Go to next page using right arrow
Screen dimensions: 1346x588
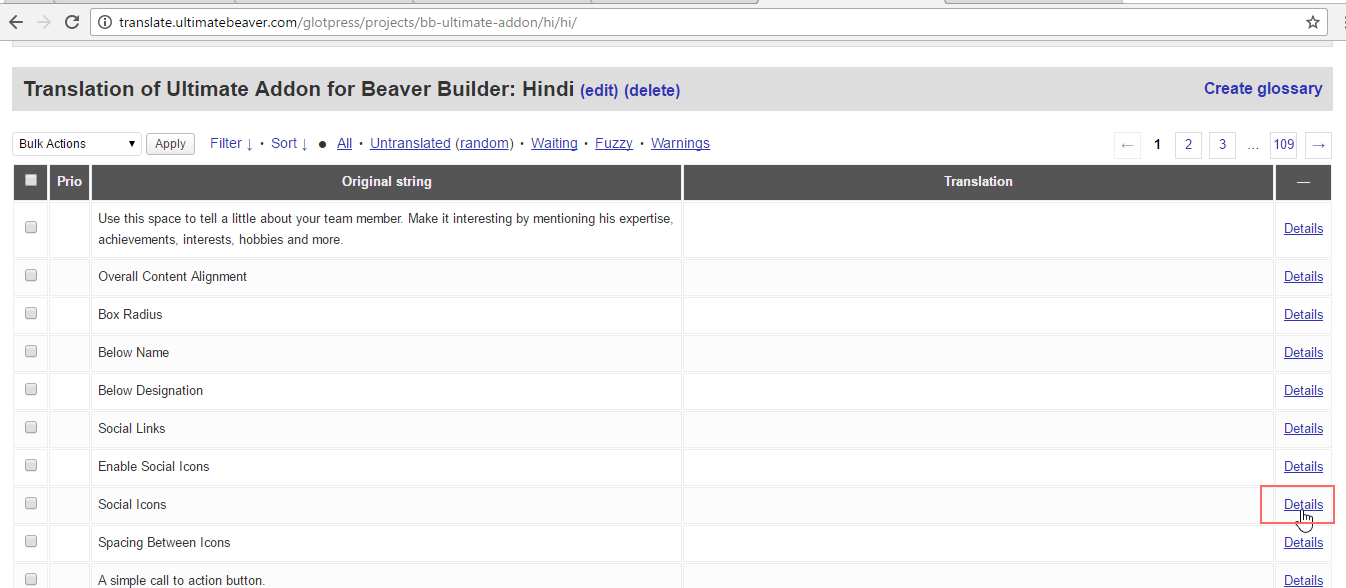1319,145
